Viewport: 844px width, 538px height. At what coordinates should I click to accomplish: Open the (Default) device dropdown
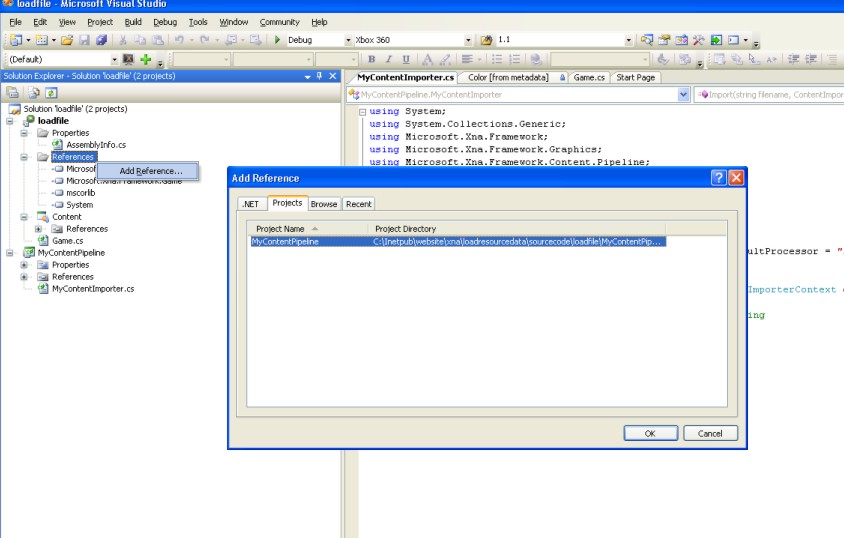[114, 59]
